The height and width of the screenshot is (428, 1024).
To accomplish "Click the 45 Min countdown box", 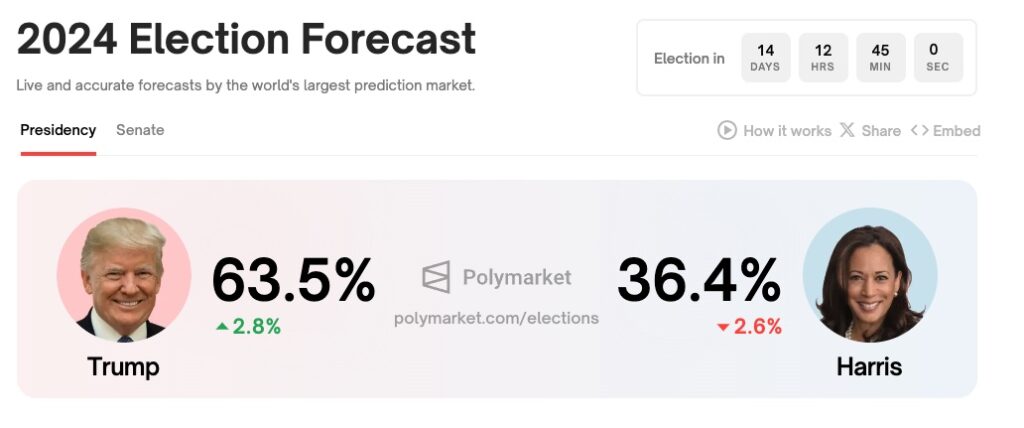I will coord(881,58).
